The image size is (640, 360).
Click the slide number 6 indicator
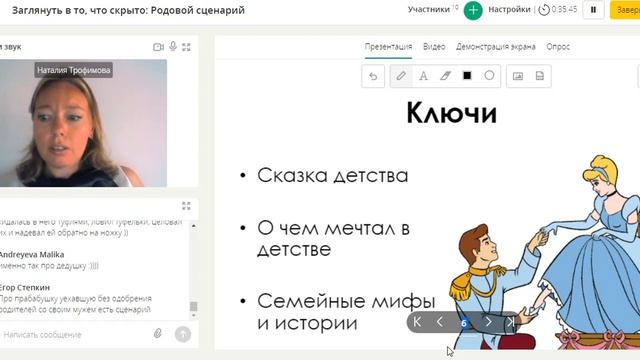(464, 323)
